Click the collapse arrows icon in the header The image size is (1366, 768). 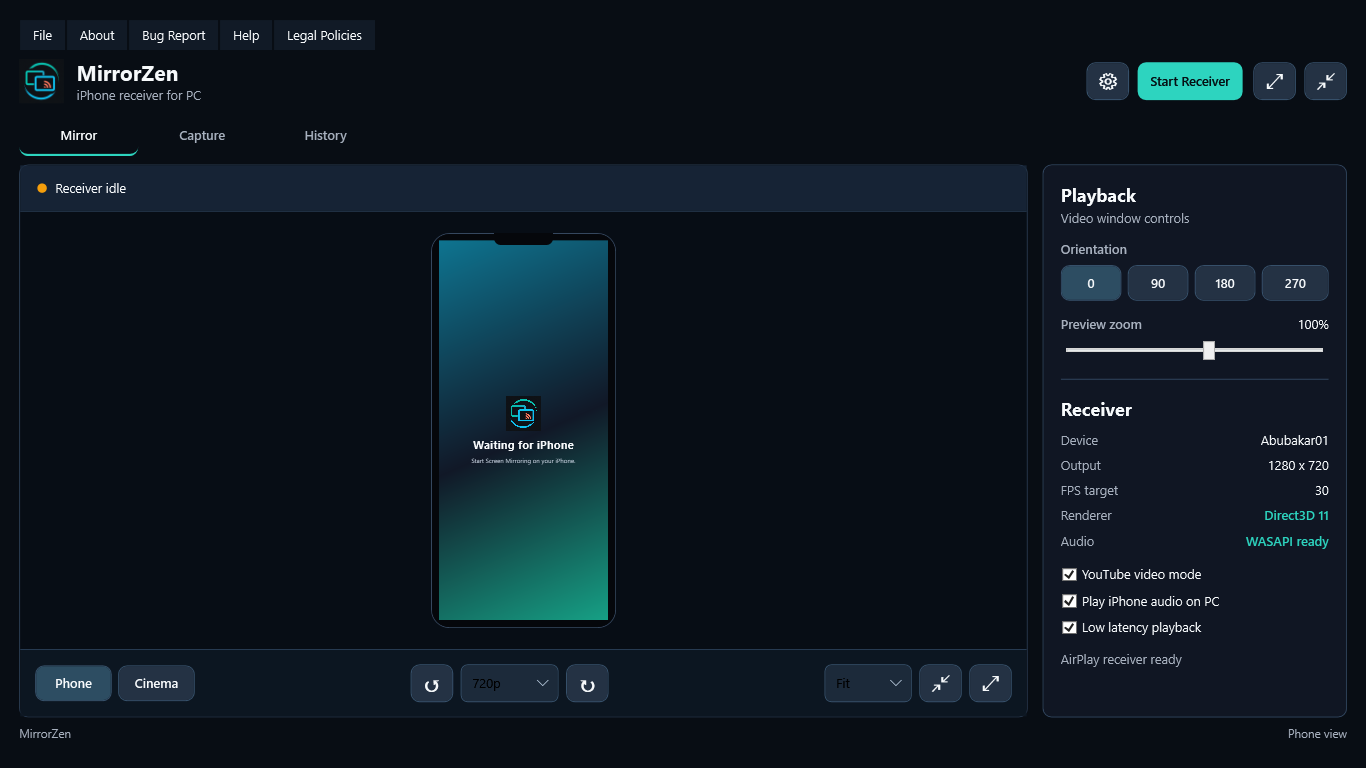(1326, 82)
